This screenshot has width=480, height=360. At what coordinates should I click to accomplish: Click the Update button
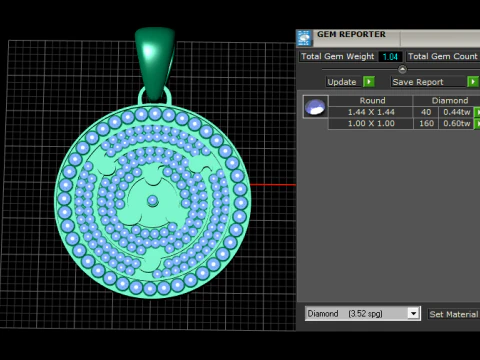[x=342, y=82]
